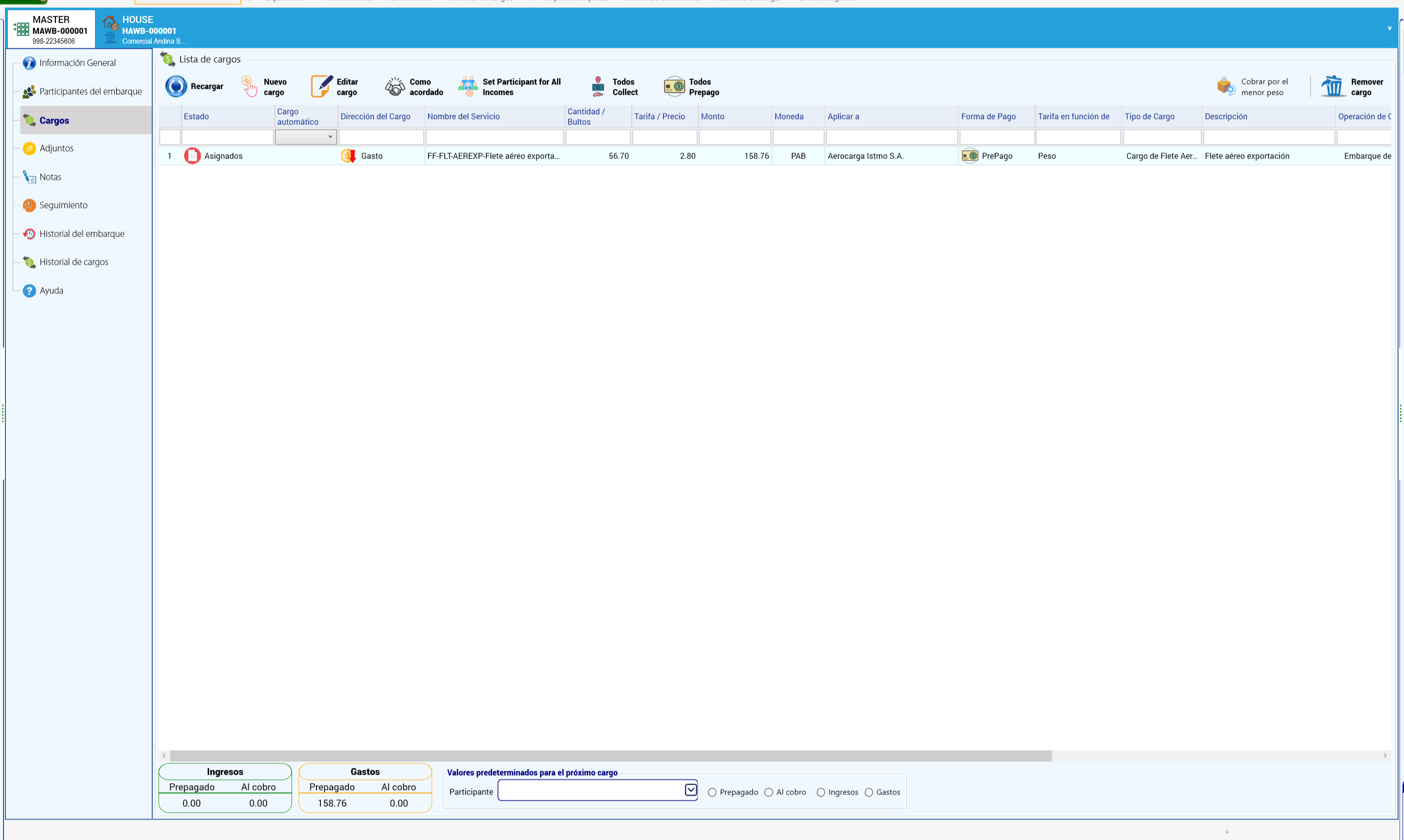Click the PrePago icon in row 1
Image resolution: width=1404 pixels, height=840 pixels.
point(969,156)
